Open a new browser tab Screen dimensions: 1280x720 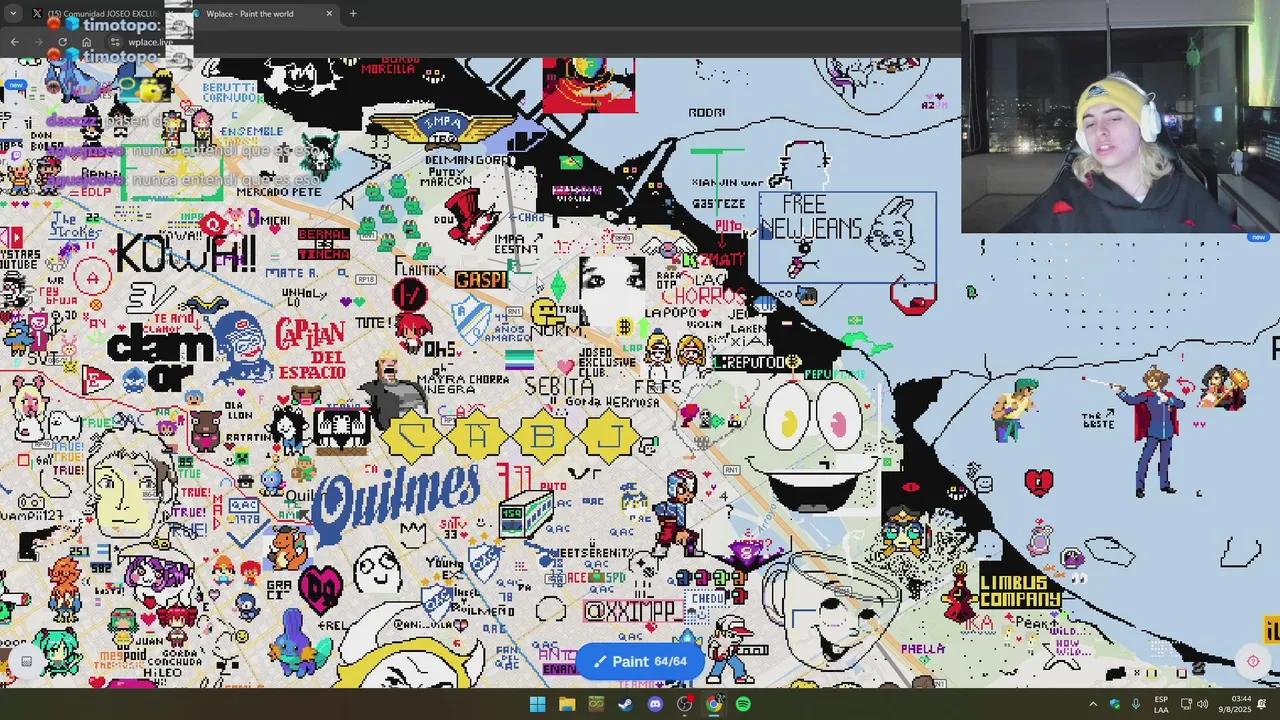(353, 14)
